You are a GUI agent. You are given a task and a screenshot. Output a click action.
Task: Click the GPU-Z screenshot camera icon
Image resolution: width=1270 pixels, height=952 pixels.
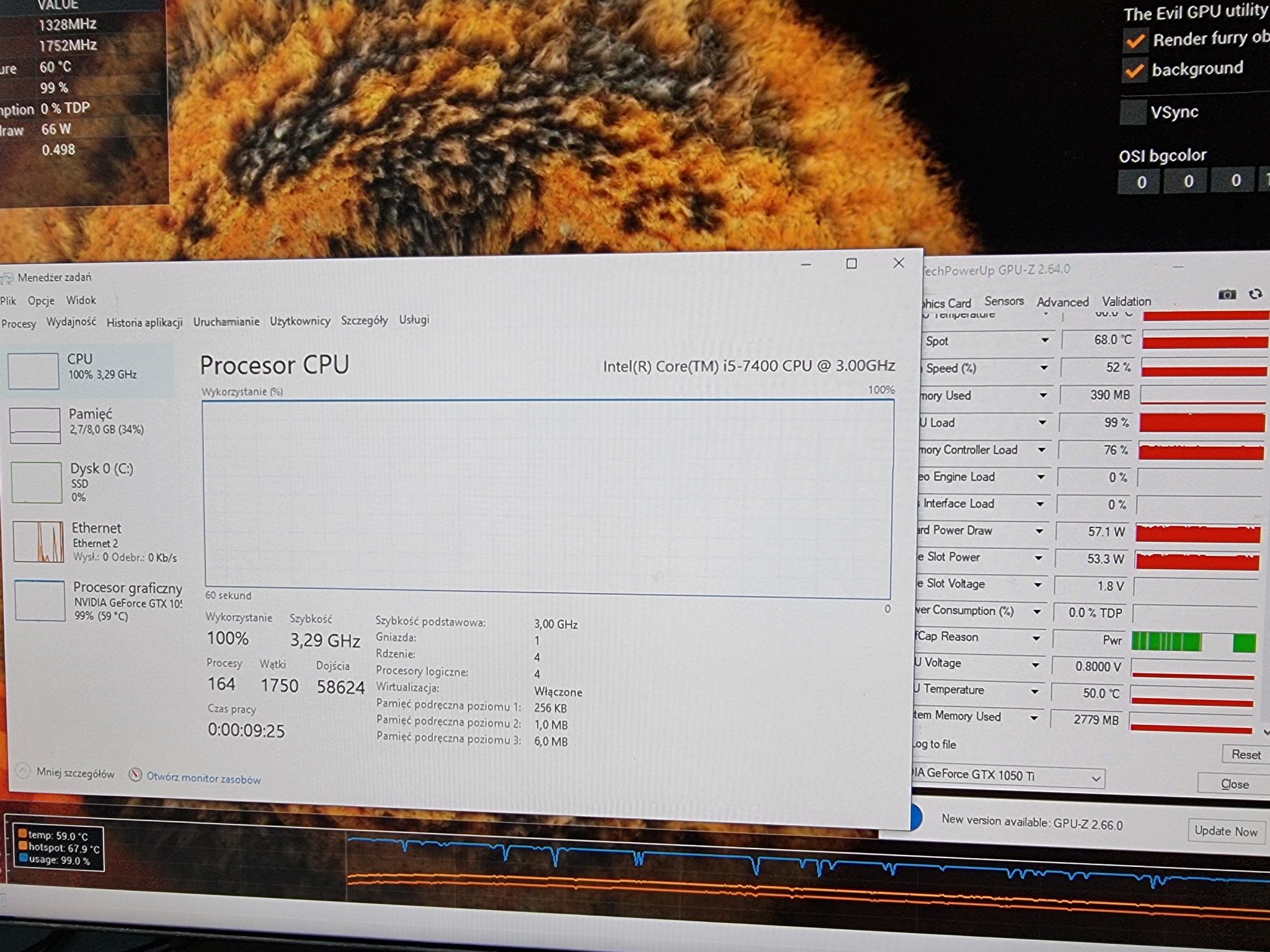[1227, 294]
